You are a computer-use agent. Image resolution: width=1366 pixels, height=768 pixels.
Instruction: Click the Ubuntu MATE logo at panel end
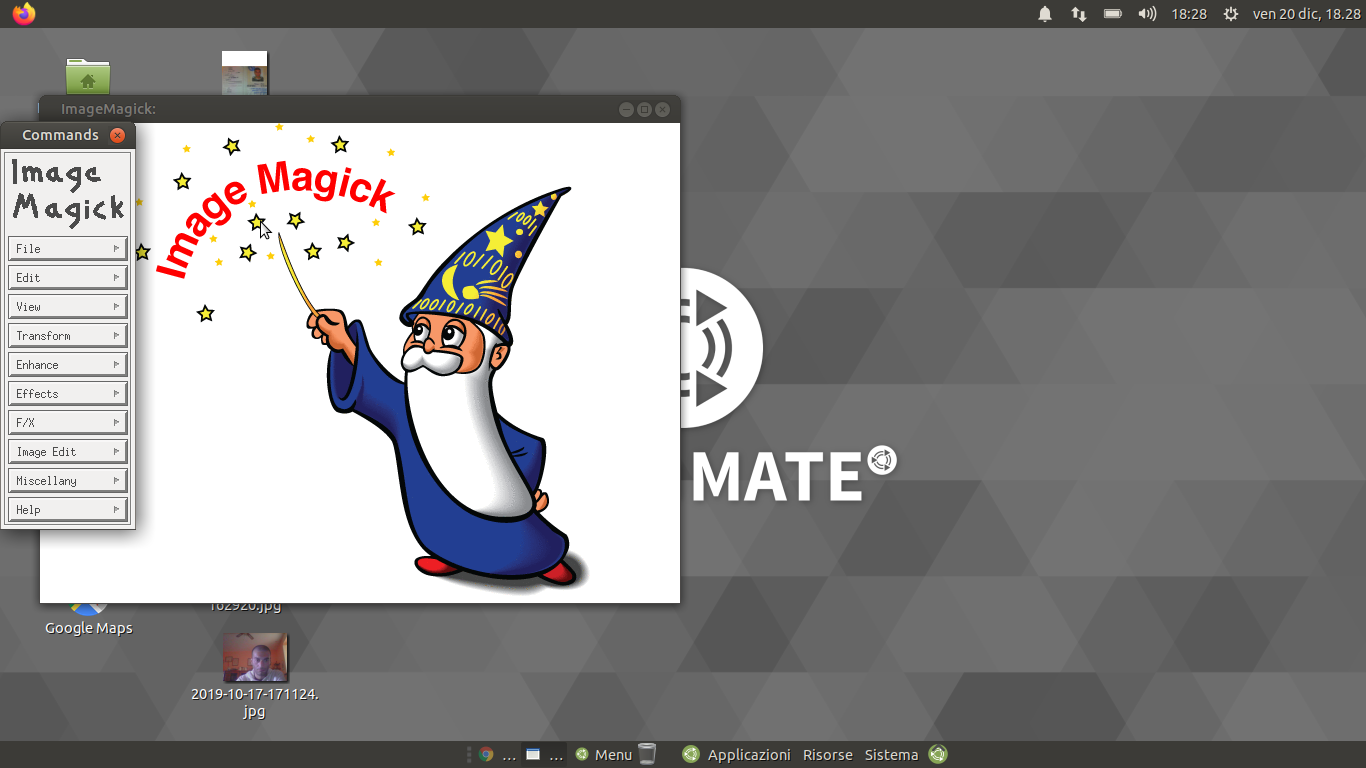click(938, 755)
